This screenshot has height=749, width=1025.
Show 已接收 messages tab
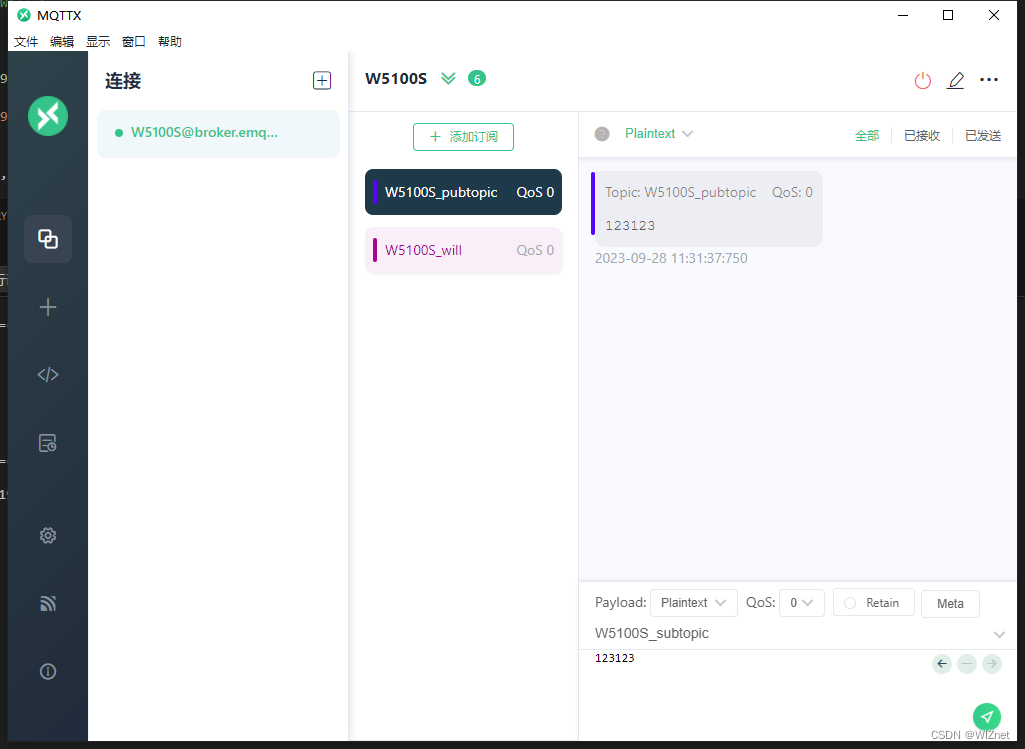922,135
